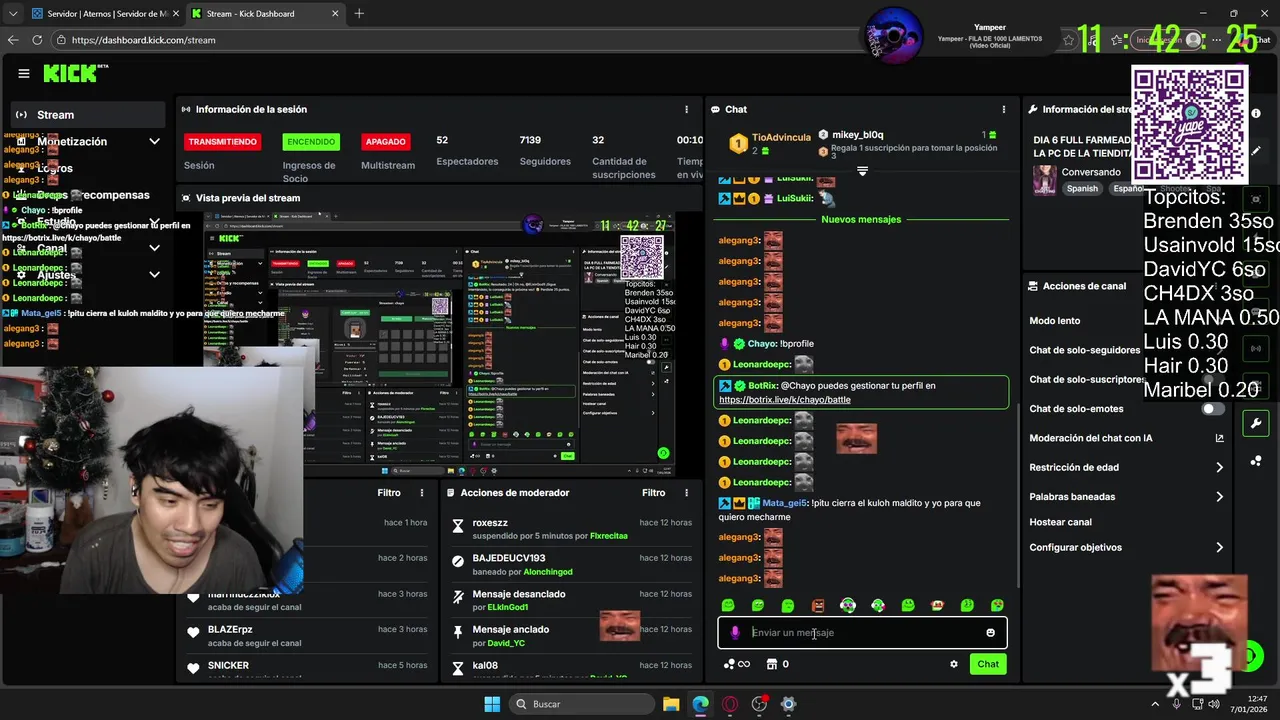Open the hamburger menu beside the KICK logo
The height and width of the screenshot is (720, 1280).
pyautogui.click(x=24, y=73)
